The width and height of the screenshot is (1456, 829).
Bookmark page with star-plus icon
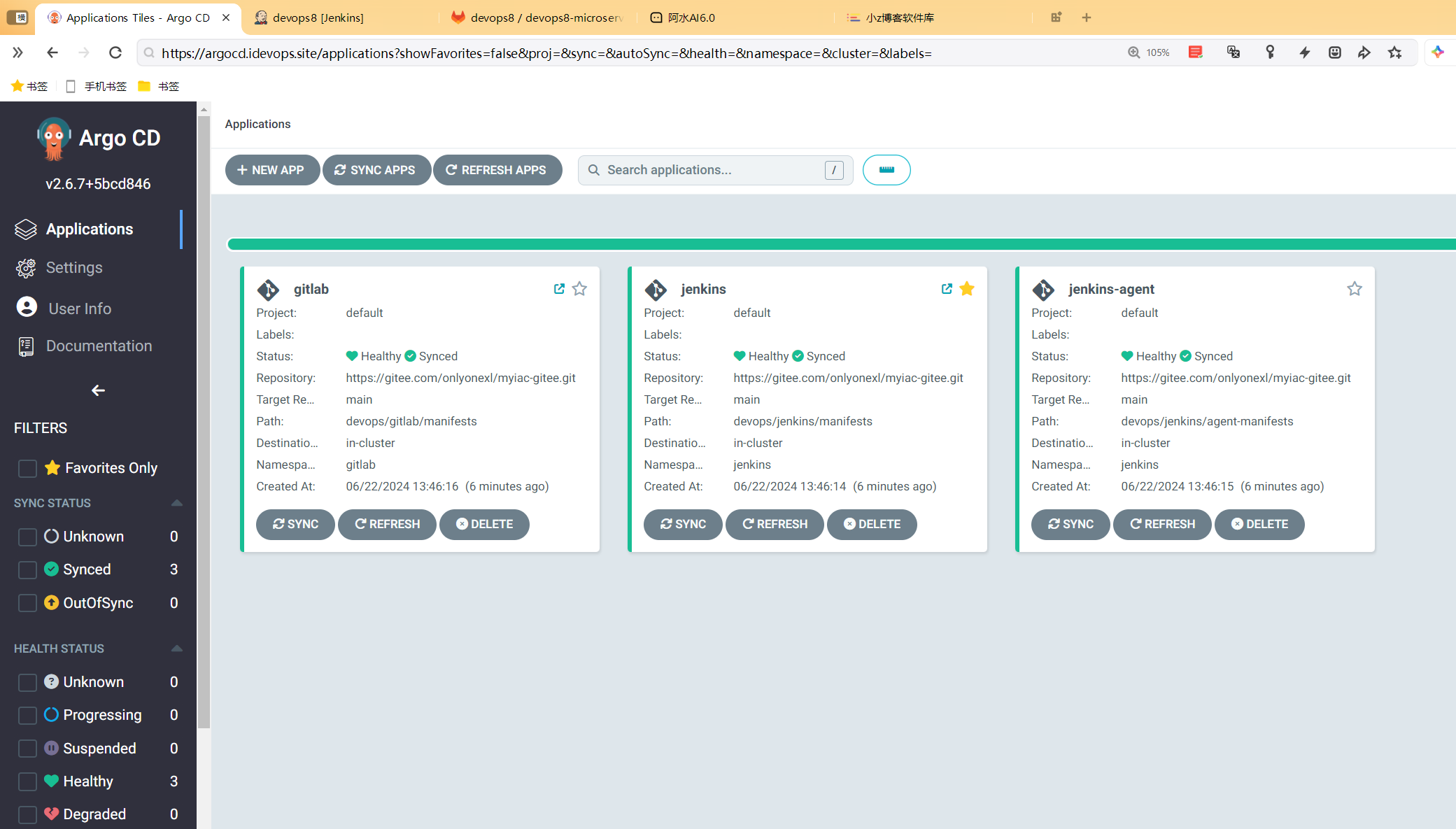tap(1395, 52)
